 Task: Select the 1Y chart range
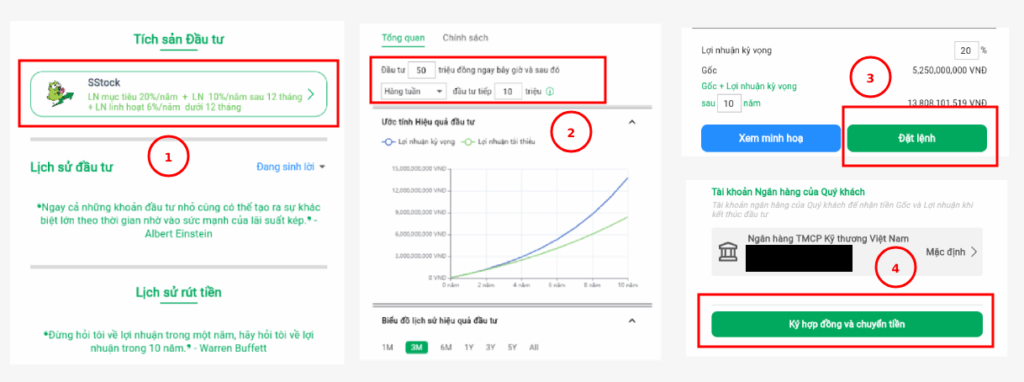[469, 347]
